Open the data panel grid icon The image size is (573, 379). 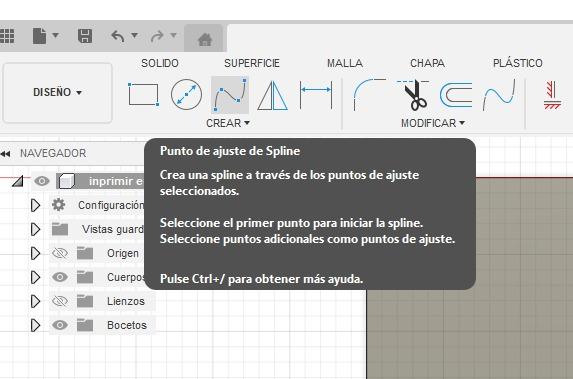(x=7, y=36)
